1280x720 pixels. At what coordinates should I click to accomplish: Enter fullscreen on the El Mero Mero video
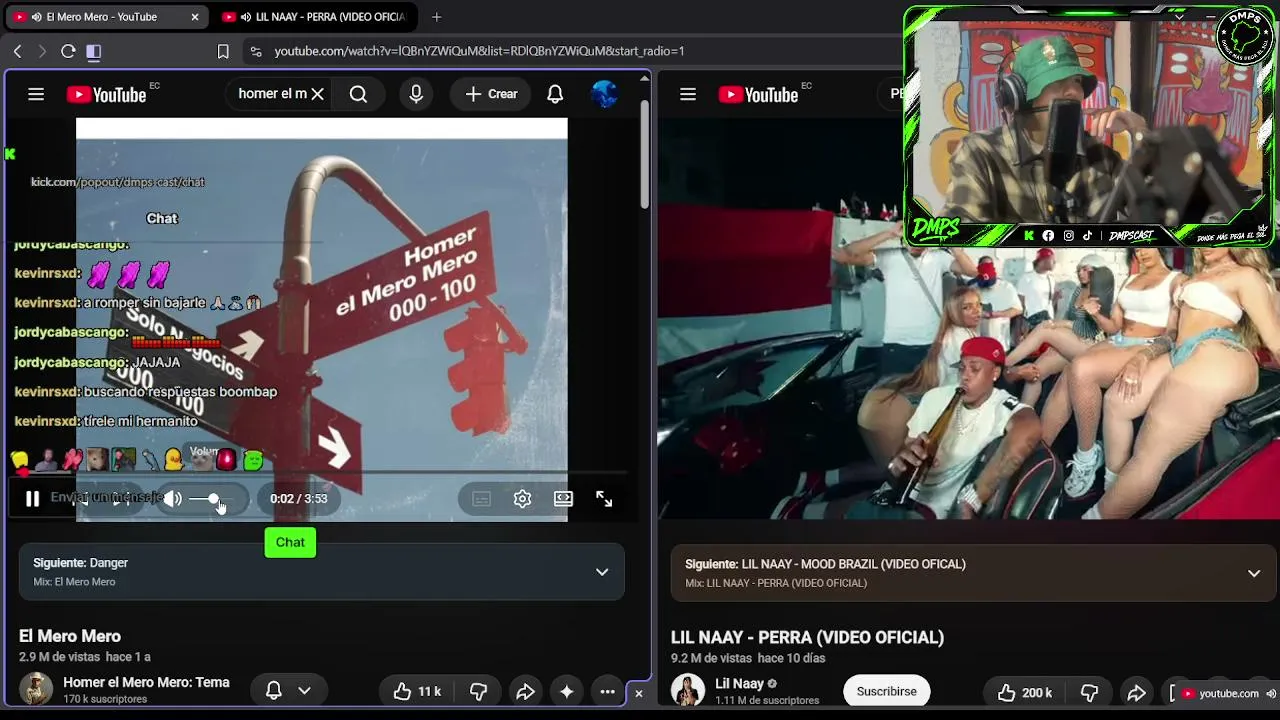604,498
